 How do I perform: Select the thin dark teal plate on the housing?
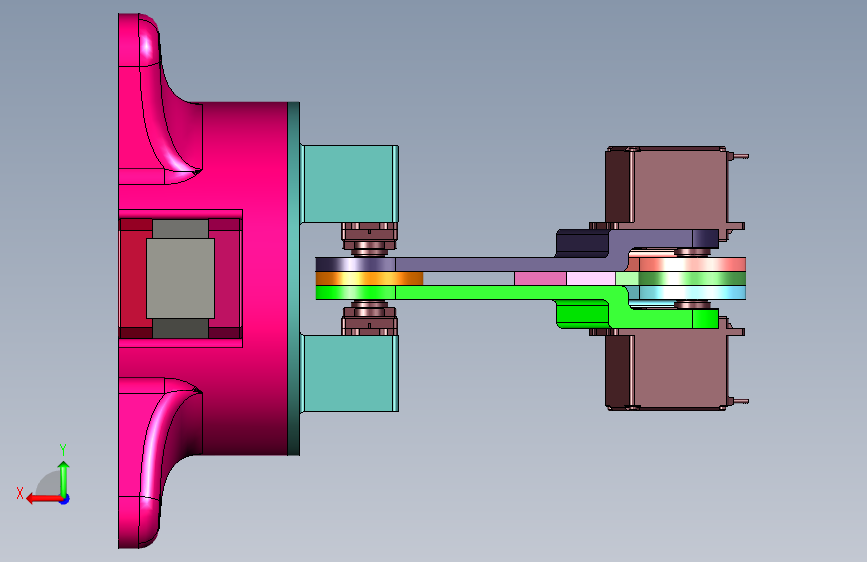click(294, 279)
